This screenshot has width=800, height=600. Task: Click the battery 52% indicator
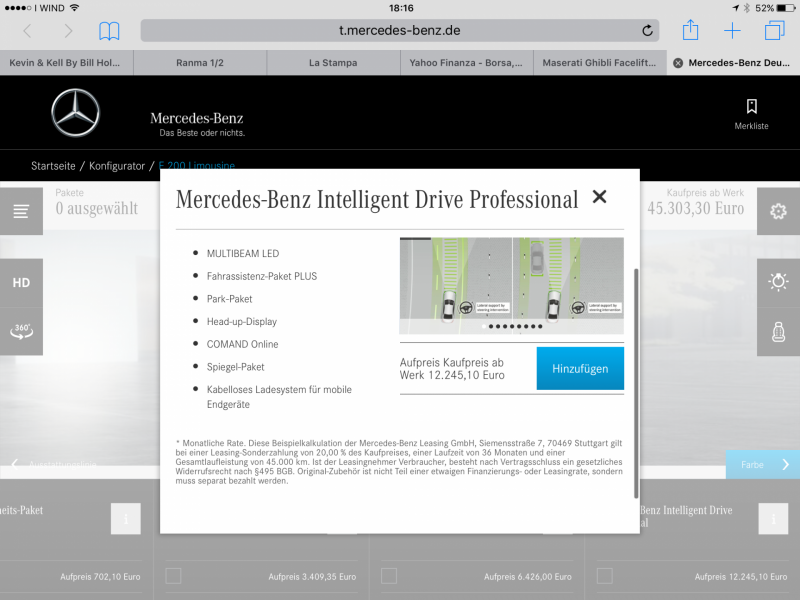point(774,8)
